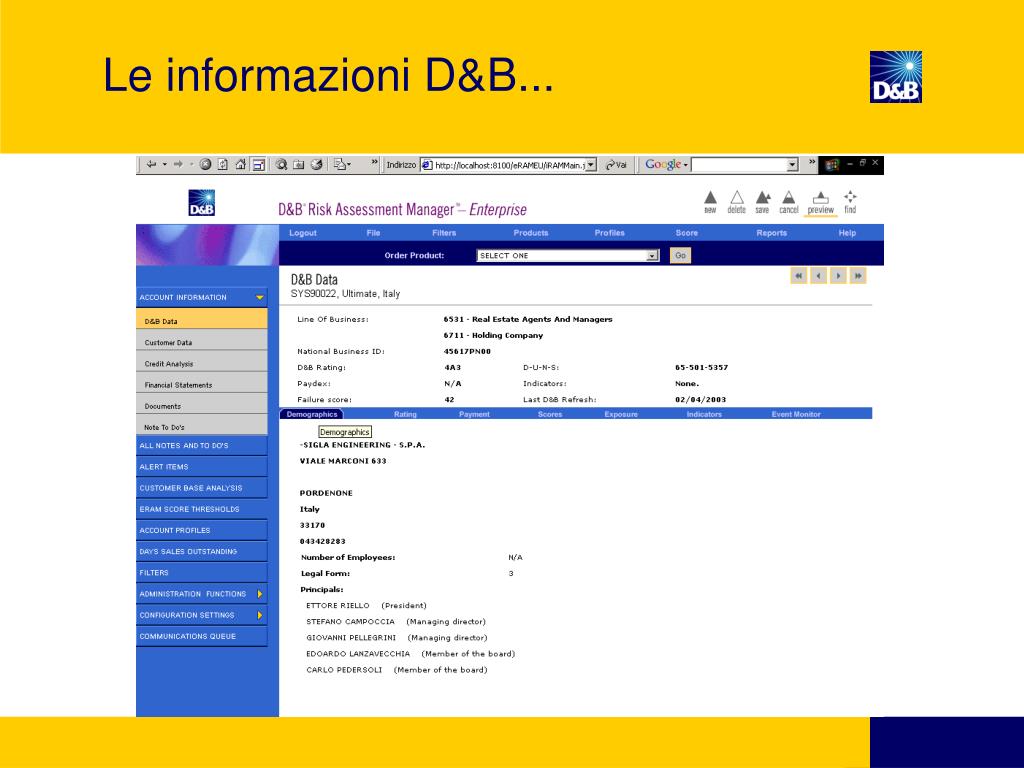Open Days Sales Outstanding section

point(202,552)
